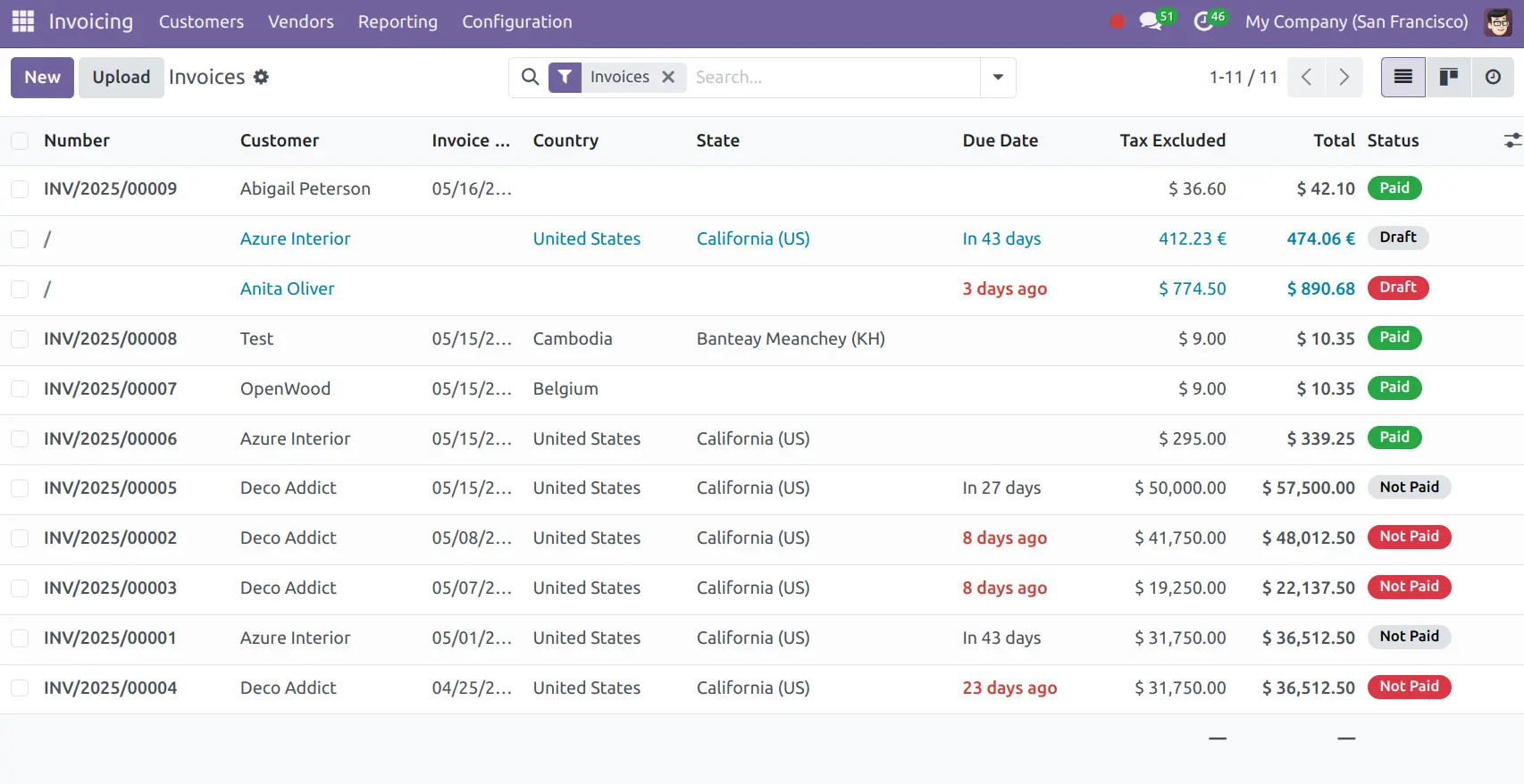Click the red Draft badge for Anita Oliver
This screenshot has width=1524, height=784.
[1397, 288]
